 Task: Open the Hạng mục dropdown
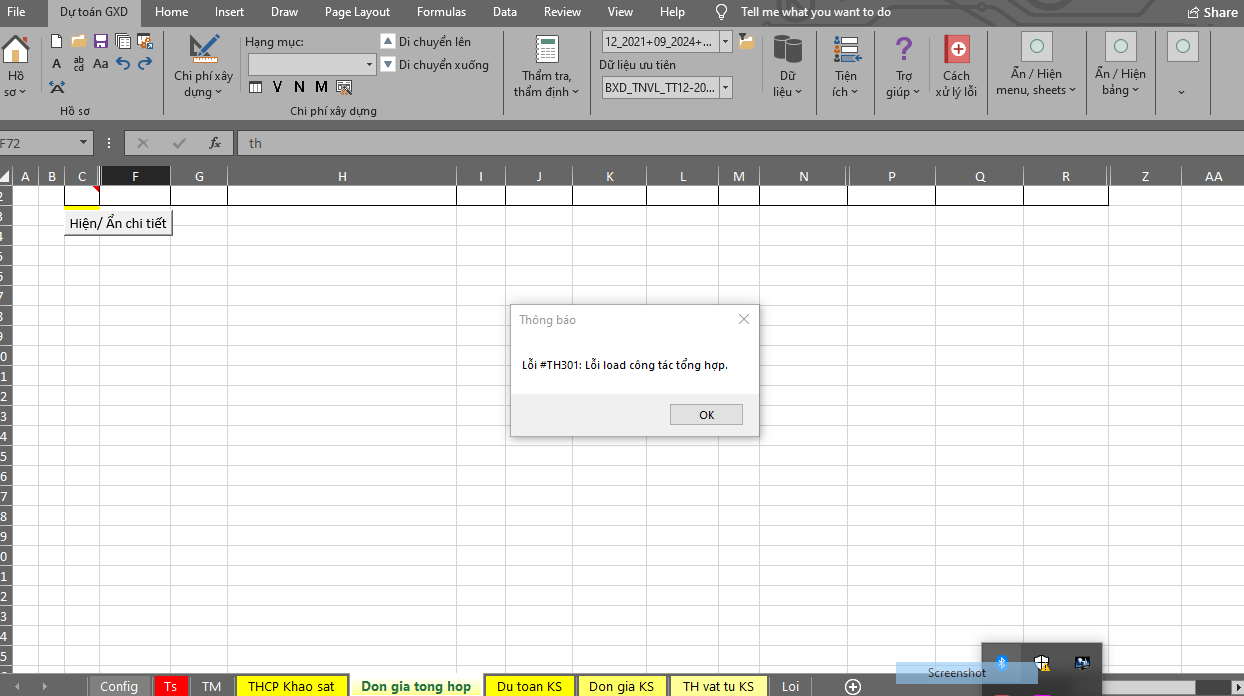pyautogui.click(x=312, y=64)
